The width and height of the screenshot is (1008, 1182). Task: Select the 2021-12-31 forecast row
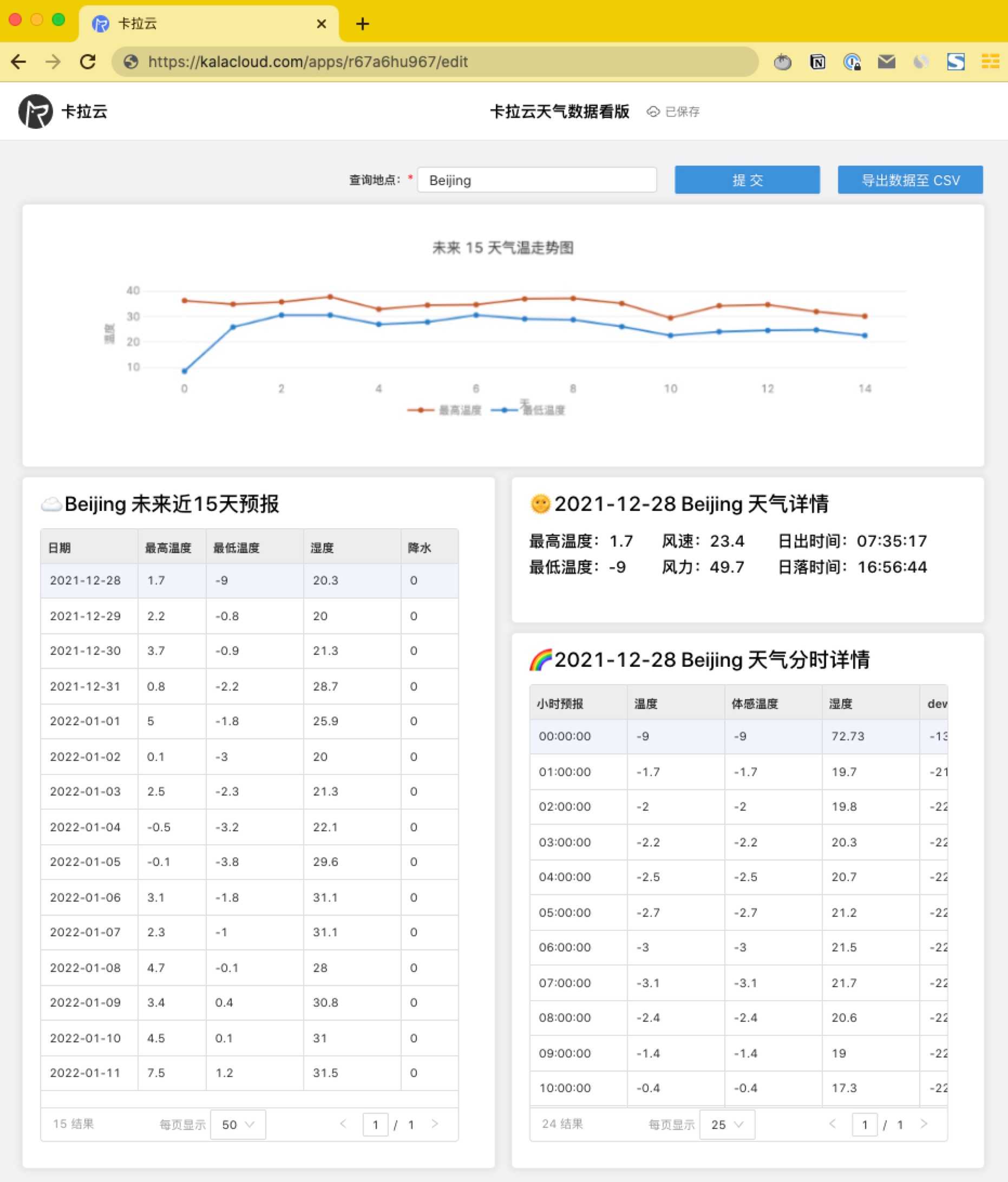coord(249,686)
